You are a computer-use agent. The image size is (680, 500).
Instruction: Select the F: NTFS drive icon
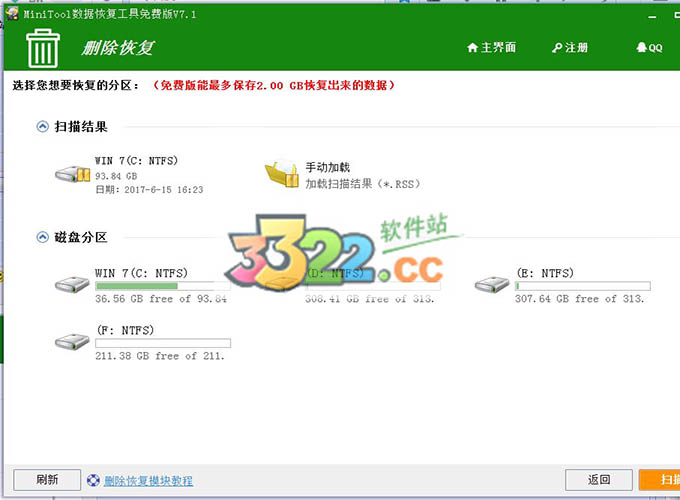click(72, 342)
